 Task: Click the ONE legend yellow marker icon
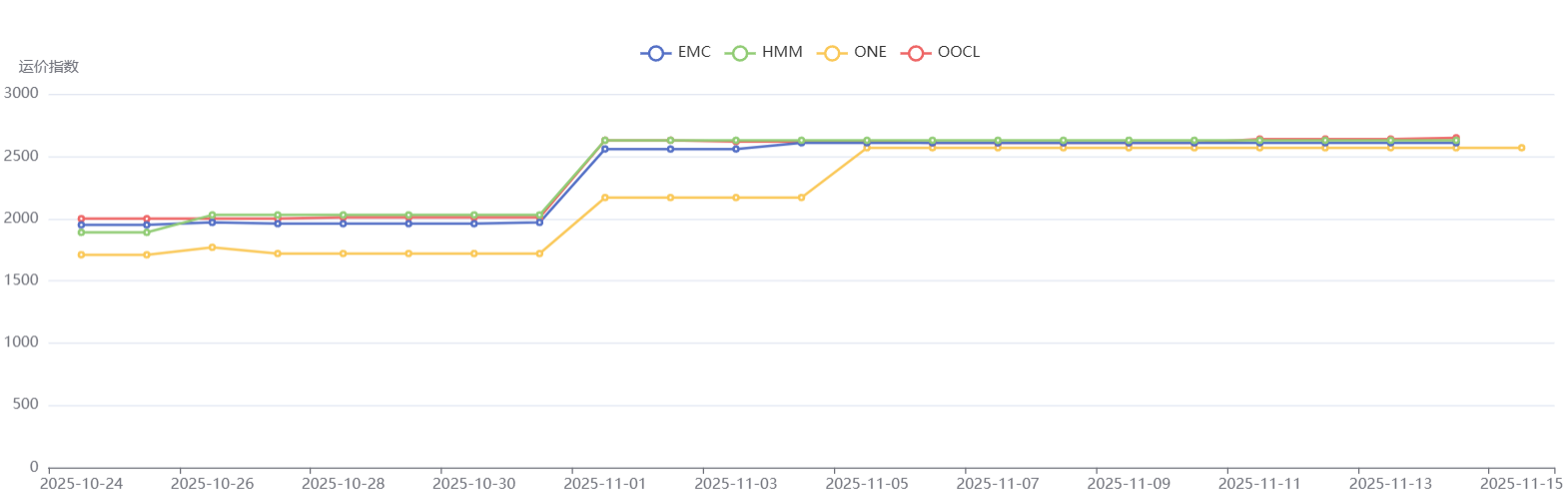coord(831,53)
